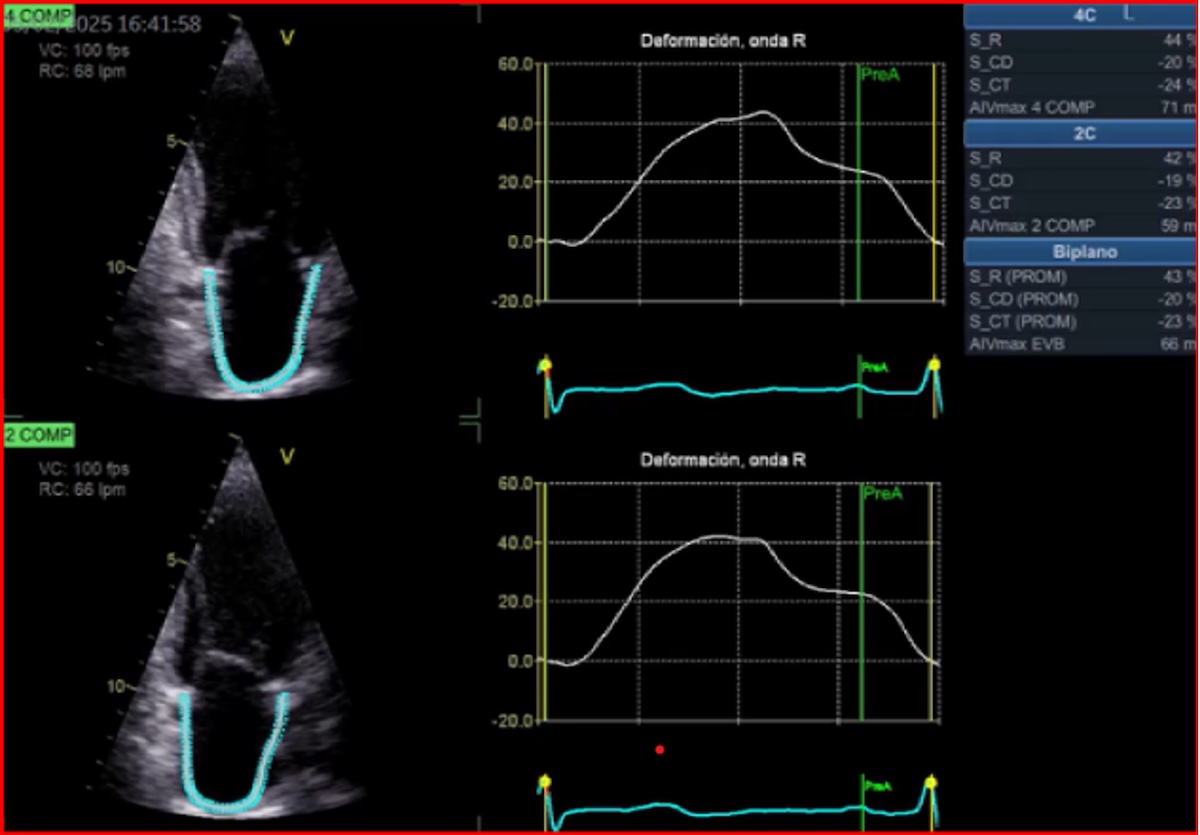Screen dimensions: 1200x835
Task: Click the PreA marker in the bottom strain graph
Action: point(882,494)
